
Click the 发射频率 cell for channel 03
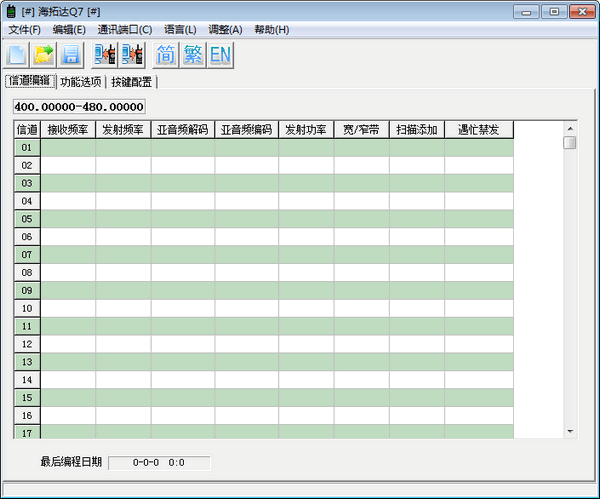[123, 184]
